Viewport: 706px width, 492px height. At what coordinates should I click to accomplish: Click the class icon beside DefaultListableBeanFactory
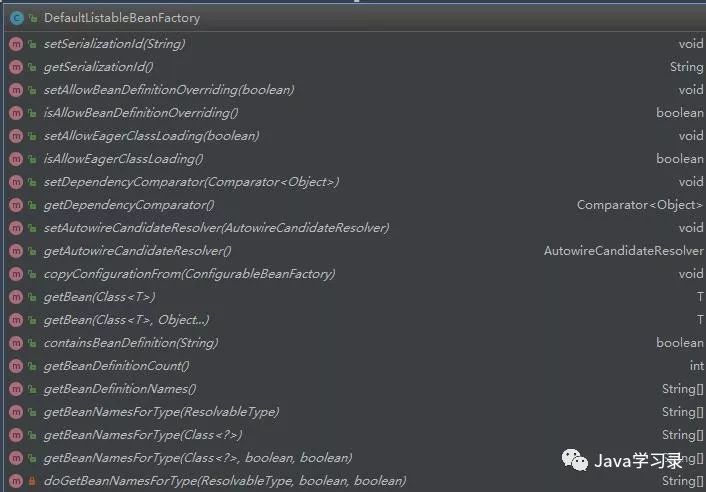tap(17, 18)
